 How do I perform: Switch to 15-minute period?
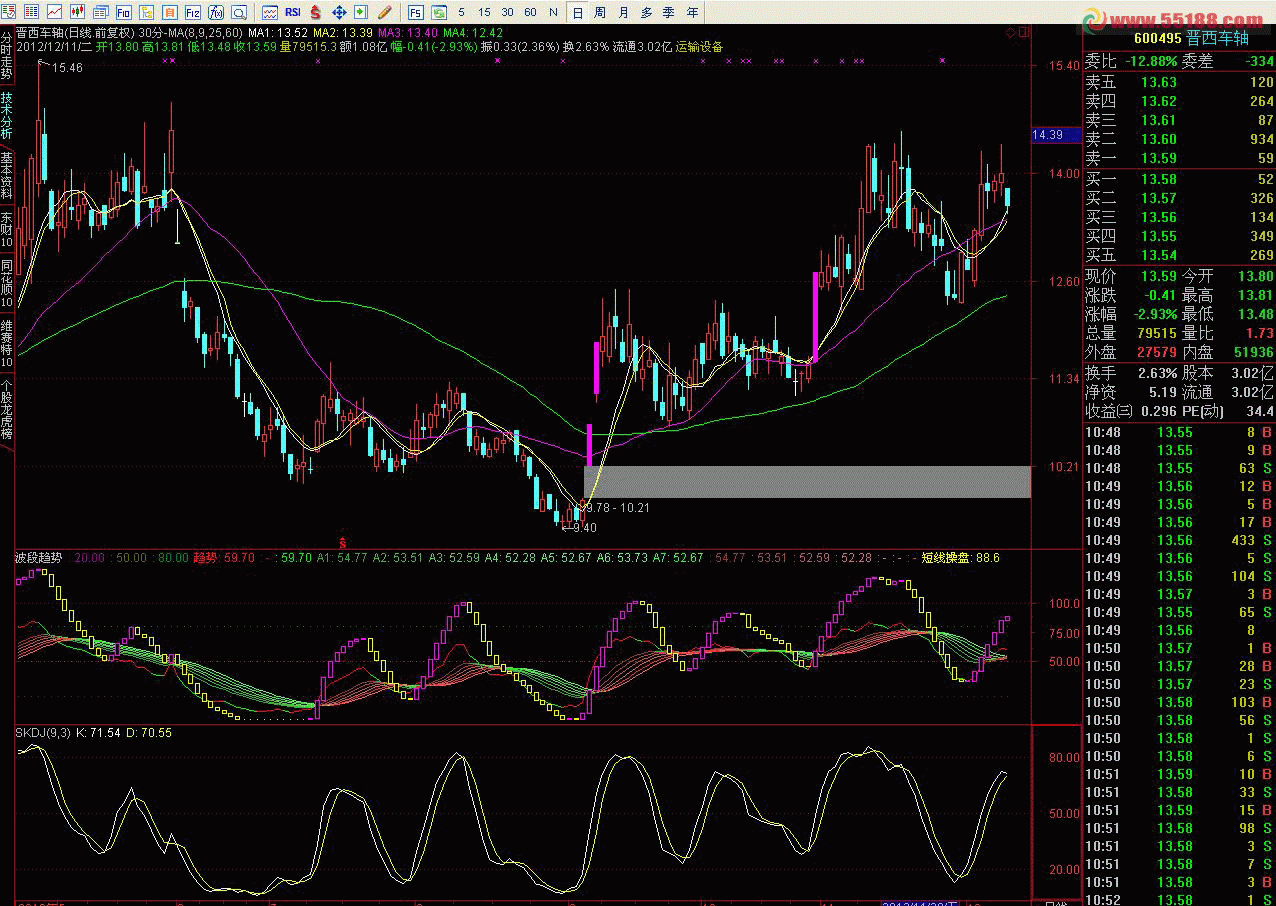(x=484, y=12)
